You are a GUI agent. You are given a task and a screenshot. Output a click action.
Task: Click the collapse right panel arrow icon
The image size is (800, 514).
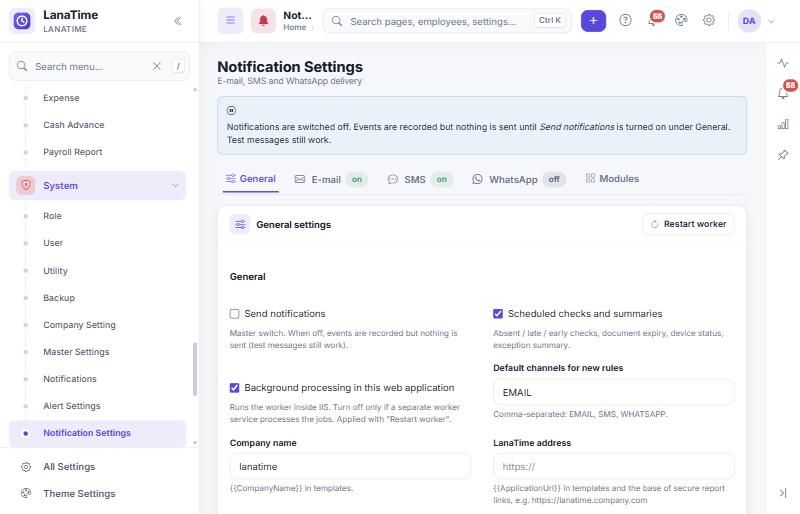tap(783, 493)
